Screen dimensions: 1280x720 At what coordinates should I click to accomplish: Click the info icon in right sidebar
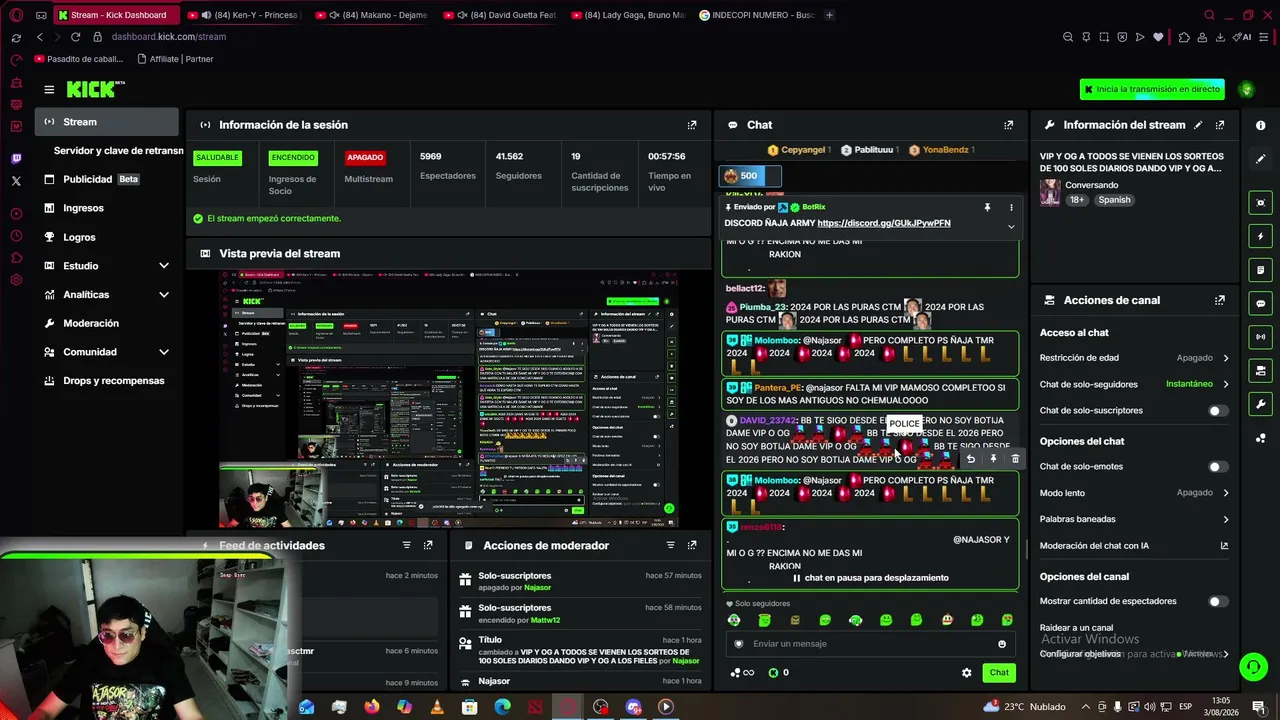coord(1261,125)
